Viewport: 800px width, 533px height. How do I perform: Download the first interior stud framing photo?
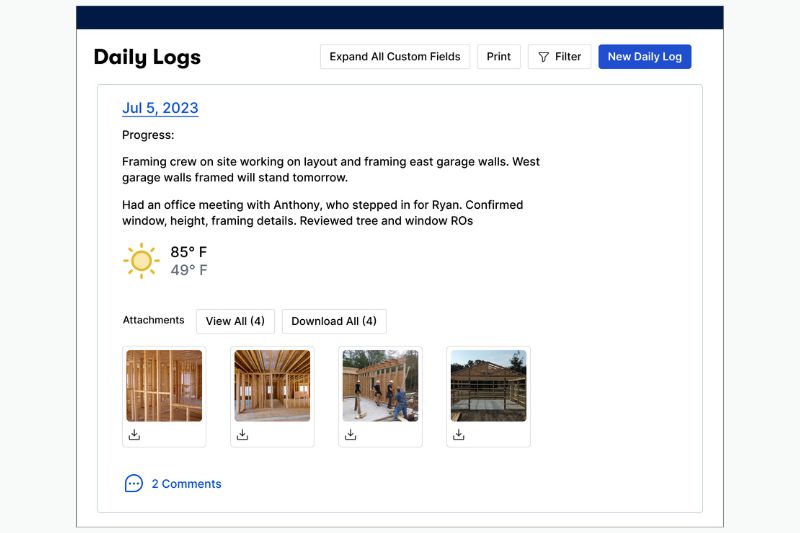134,435
